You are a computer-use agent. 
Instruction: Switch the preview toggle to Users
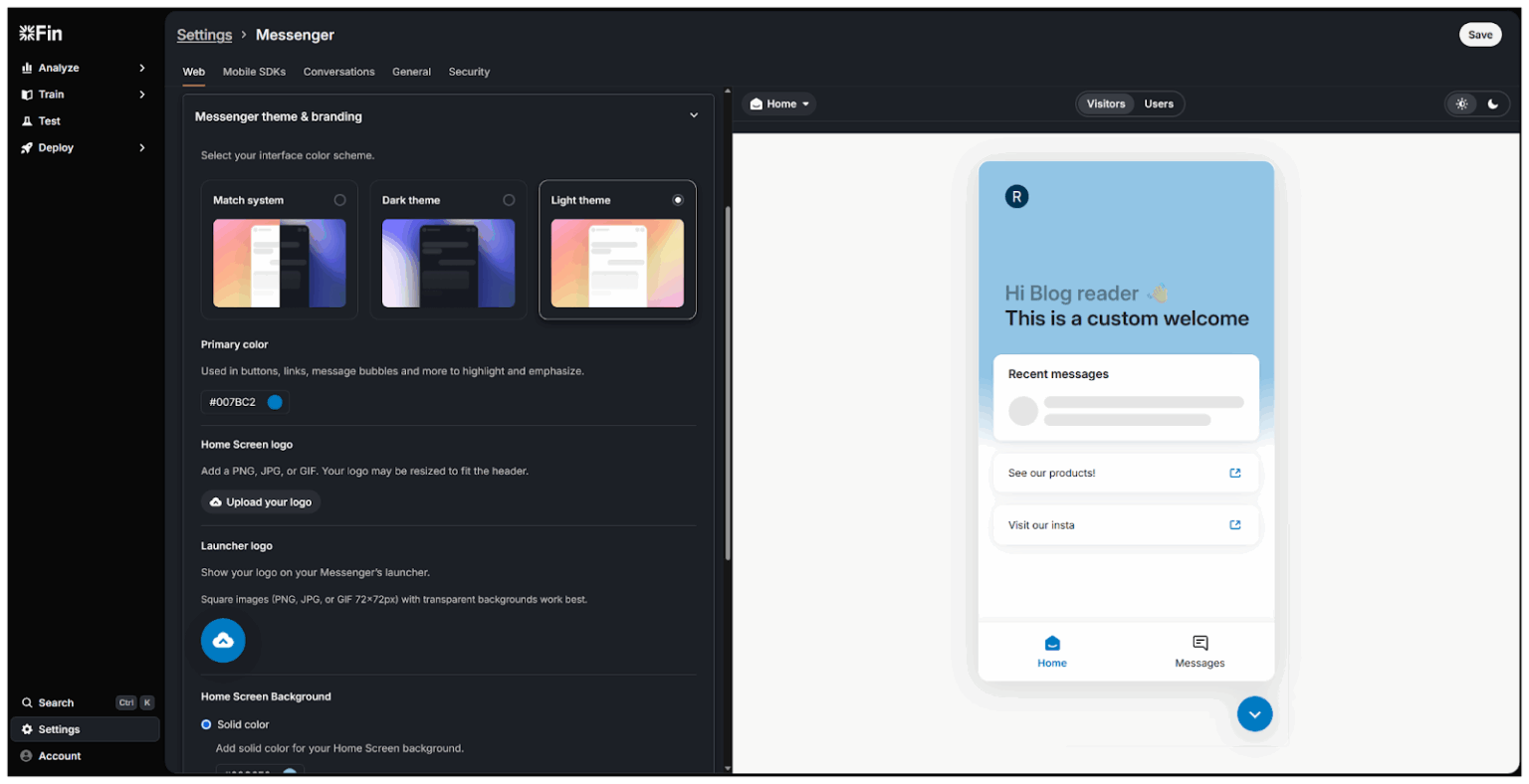(1159, 103)
